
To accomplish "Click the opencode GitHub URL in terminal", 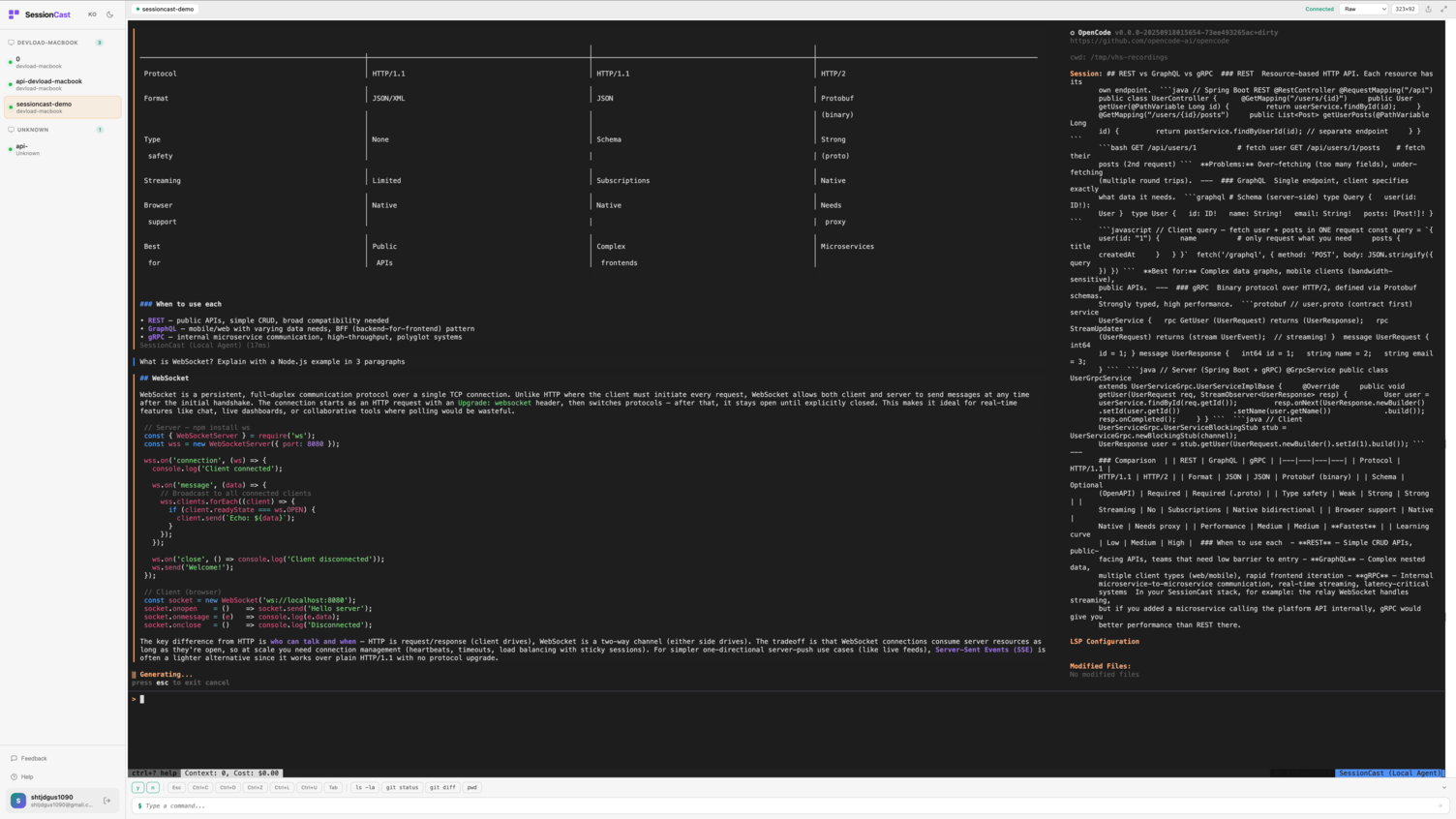I will pyautogui.click(x=1149, y=41).
